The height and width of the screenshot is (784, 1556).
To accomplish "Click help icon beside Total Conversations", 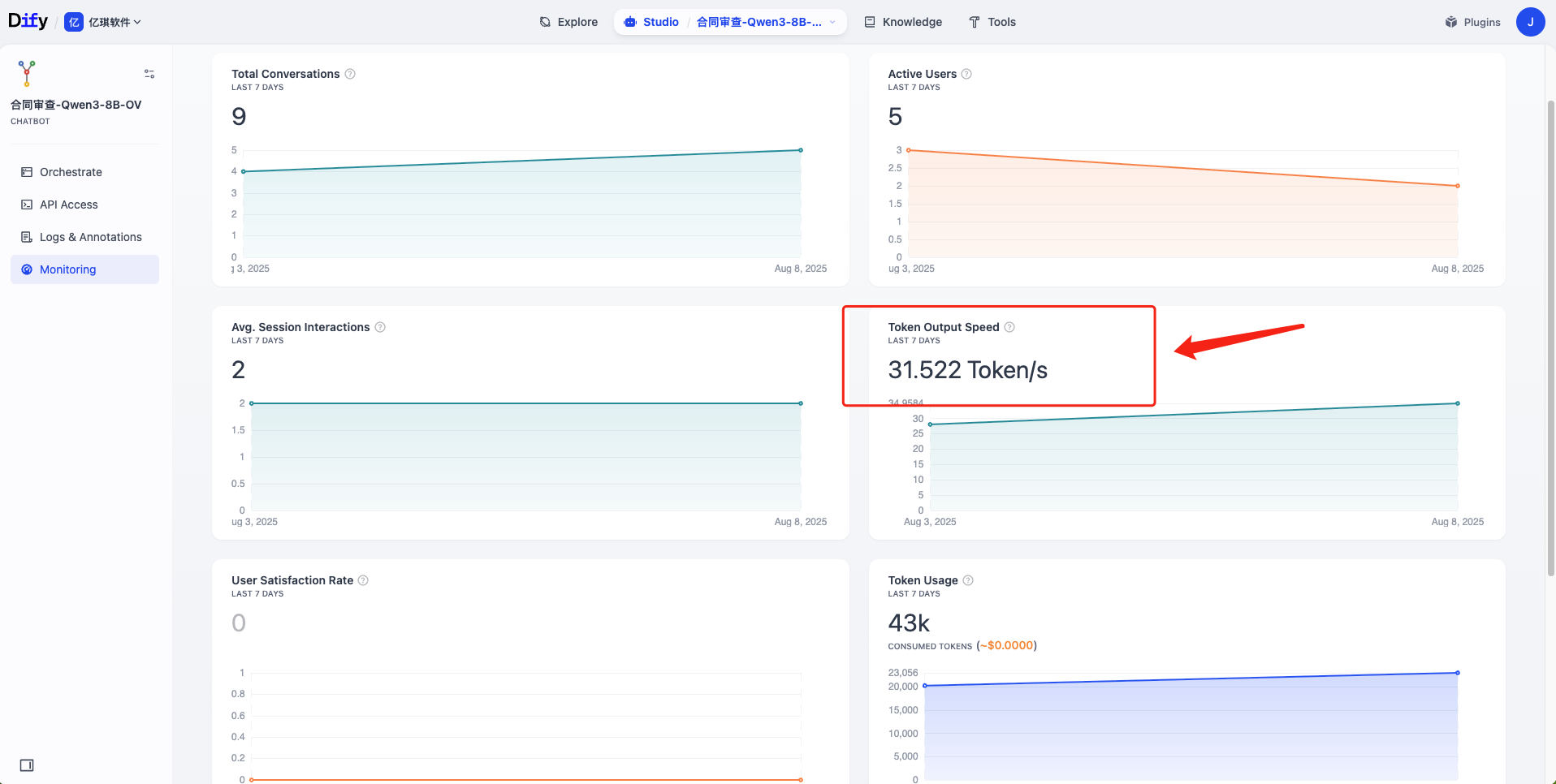I will point(350,74).
